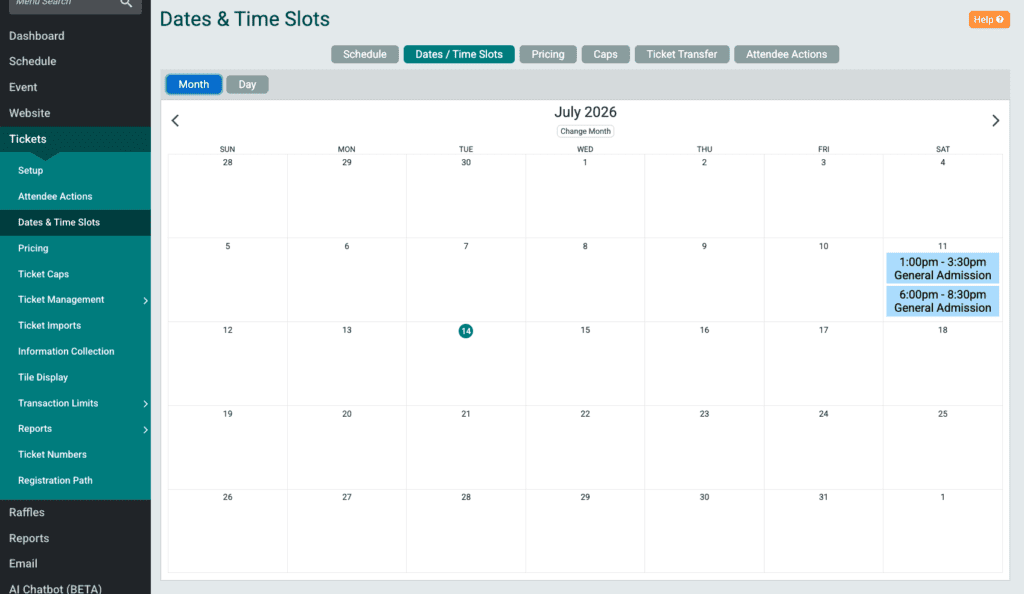Open Raffles in the sidebar
Screen dimensions: 1024x594
(27, 512)
